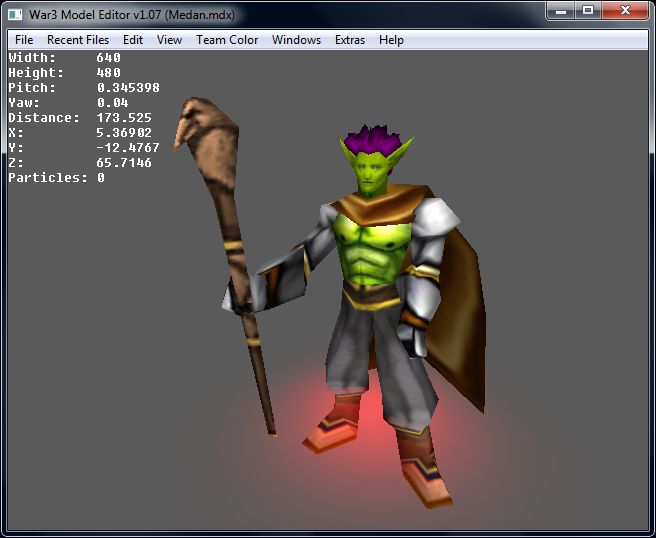Click the window title text Medan.mdx
This screenshot has height=538, width=656.
(x=200, y=15)
